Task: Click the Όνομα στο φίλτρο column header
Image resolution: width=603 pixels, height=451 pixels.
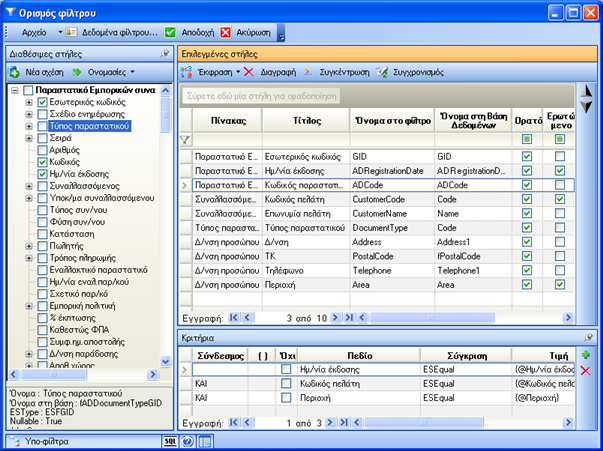Action: tap(393, 121)
